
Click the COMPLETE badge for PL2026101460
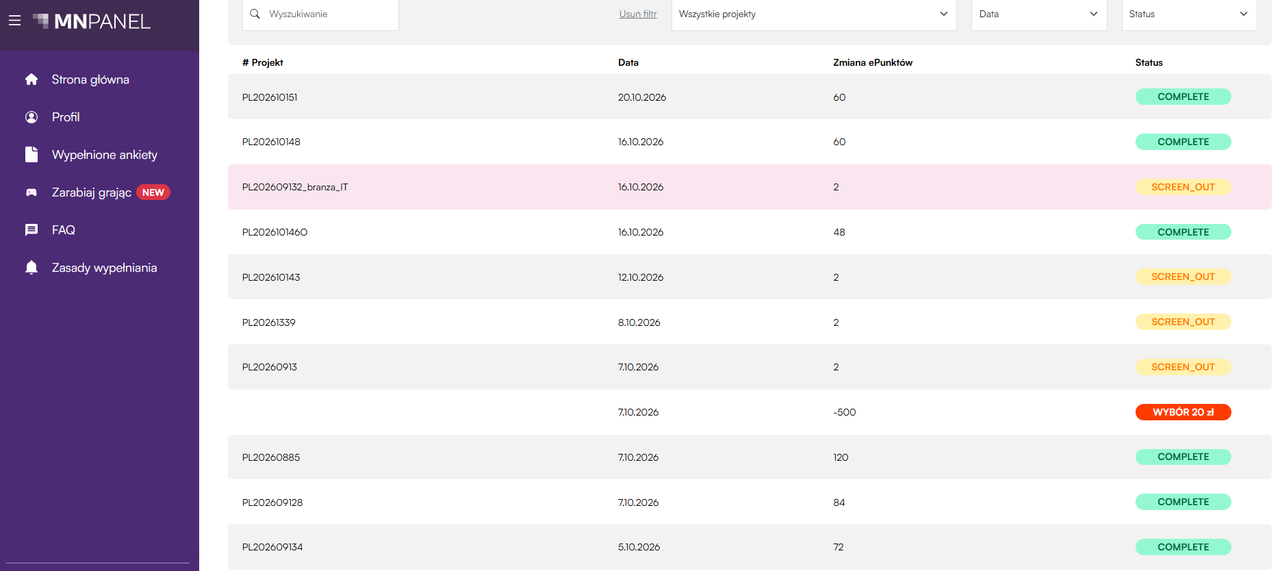pyautogui.click(x=1183, y=232)
